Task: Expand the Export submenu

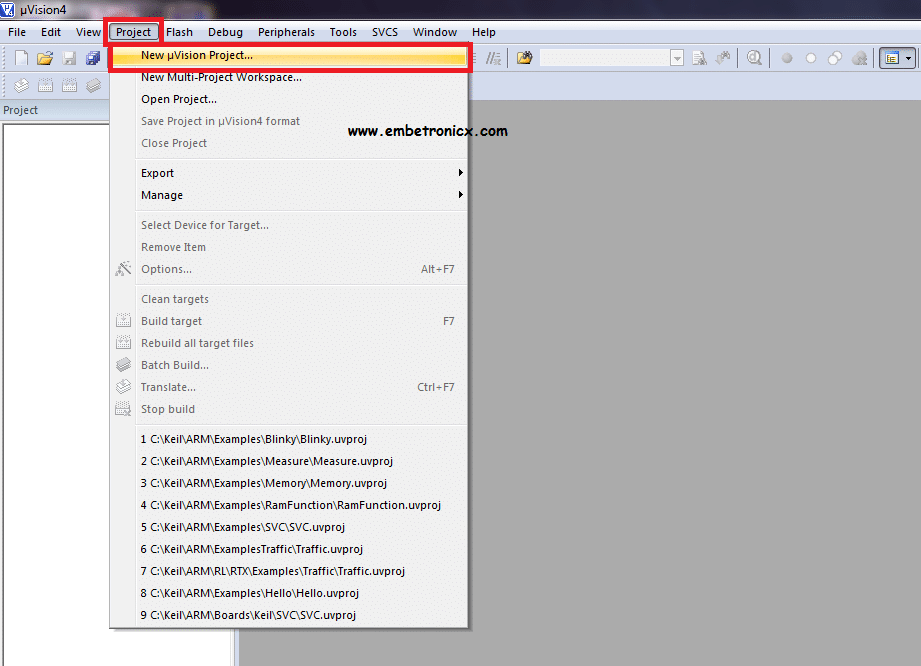Action: point(300,173)
